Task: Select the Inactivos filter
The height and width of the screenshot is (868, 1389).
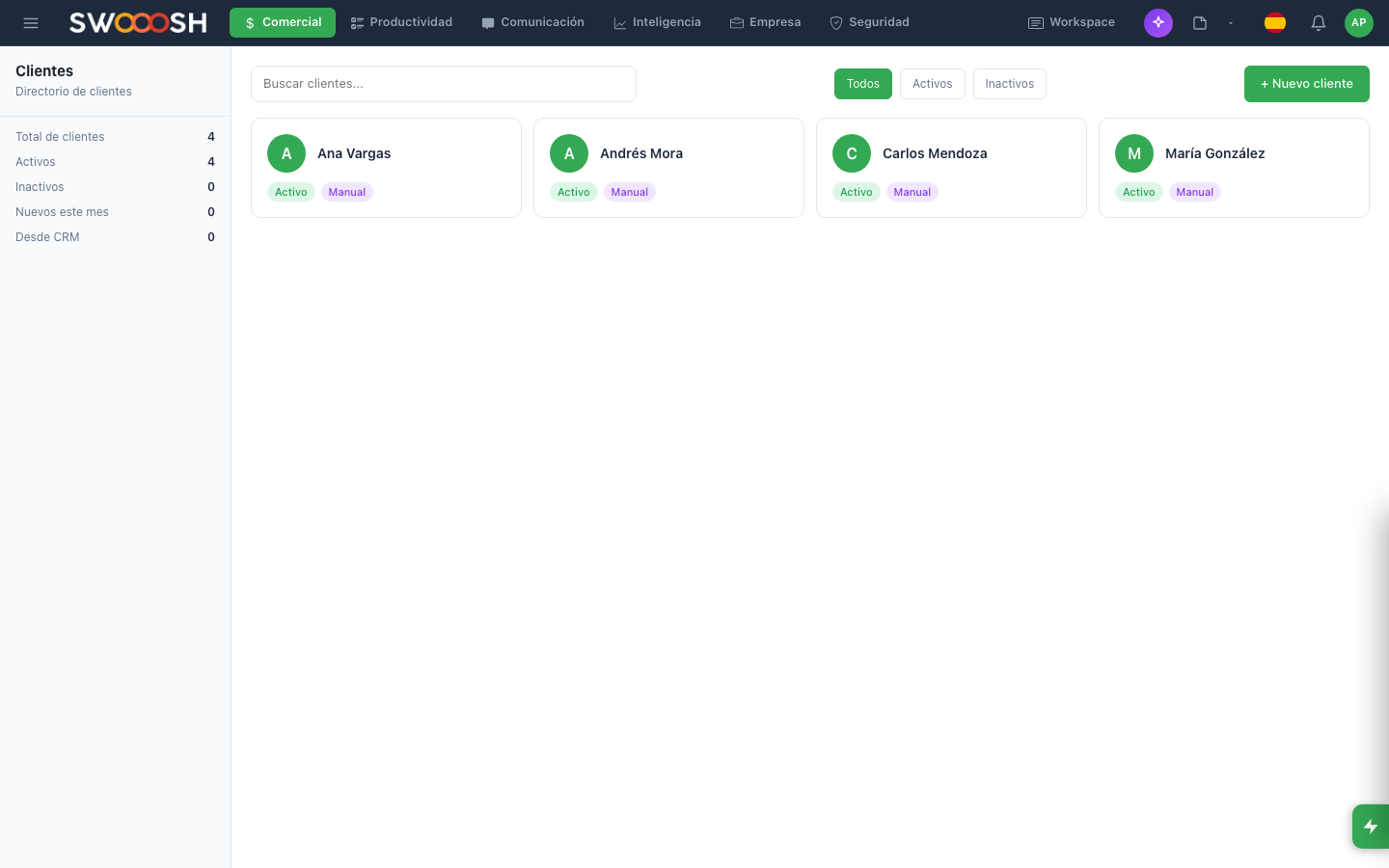Action: 1009,84
